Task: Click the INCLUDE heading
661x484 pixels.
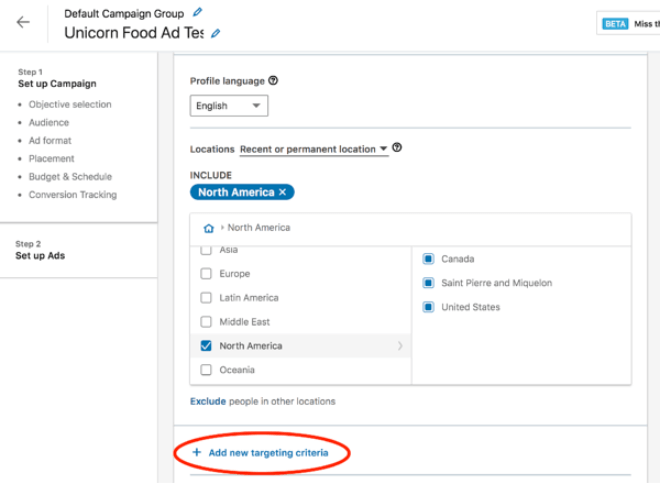Action: [x=211, y=175]
